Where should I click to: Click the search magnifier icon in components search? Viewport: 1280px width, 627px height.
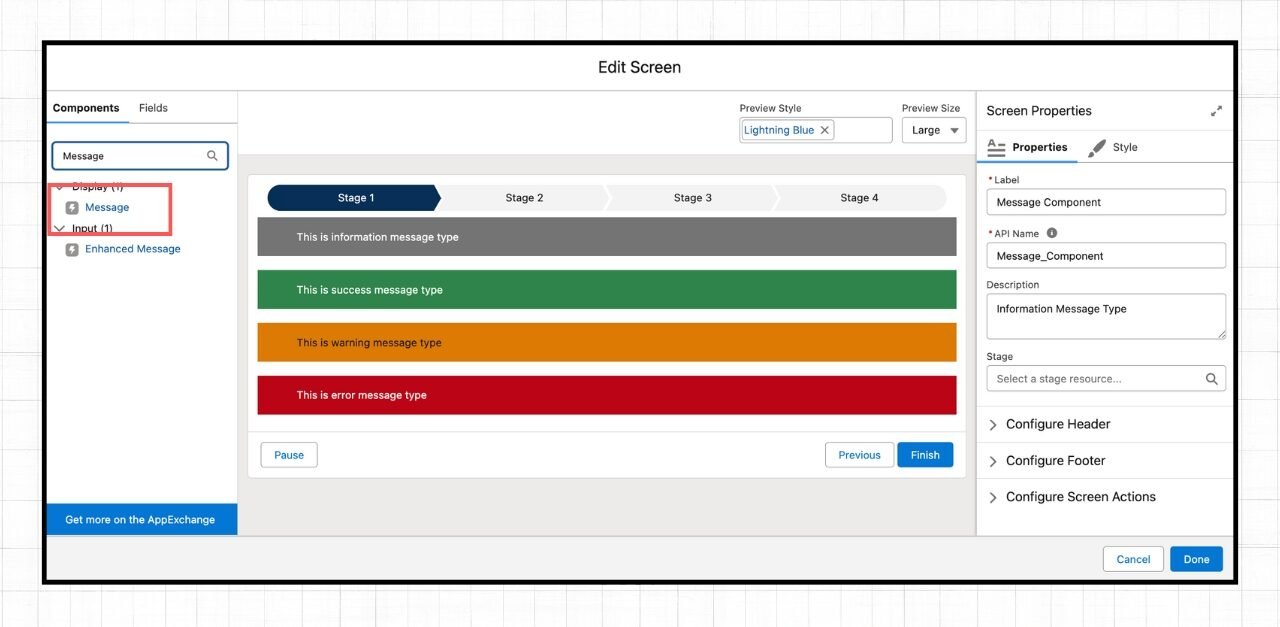[x=212, y=156]
